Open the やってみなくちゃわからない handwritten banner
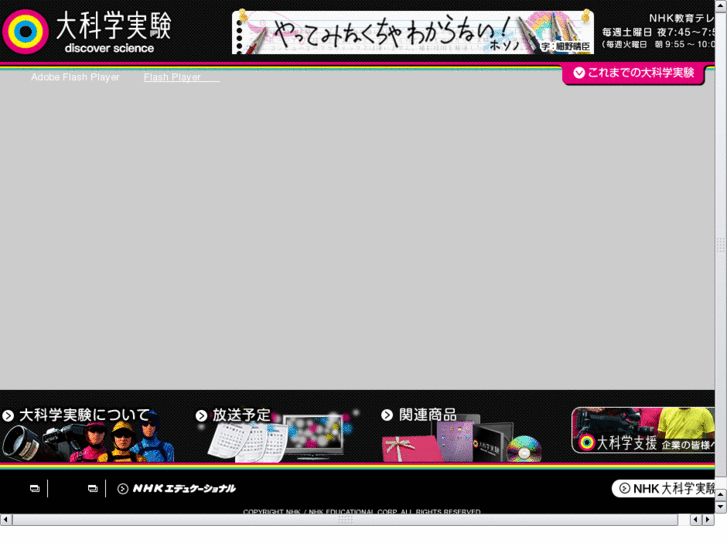Screen dimensions: 727x545 [x=413, y=32]
